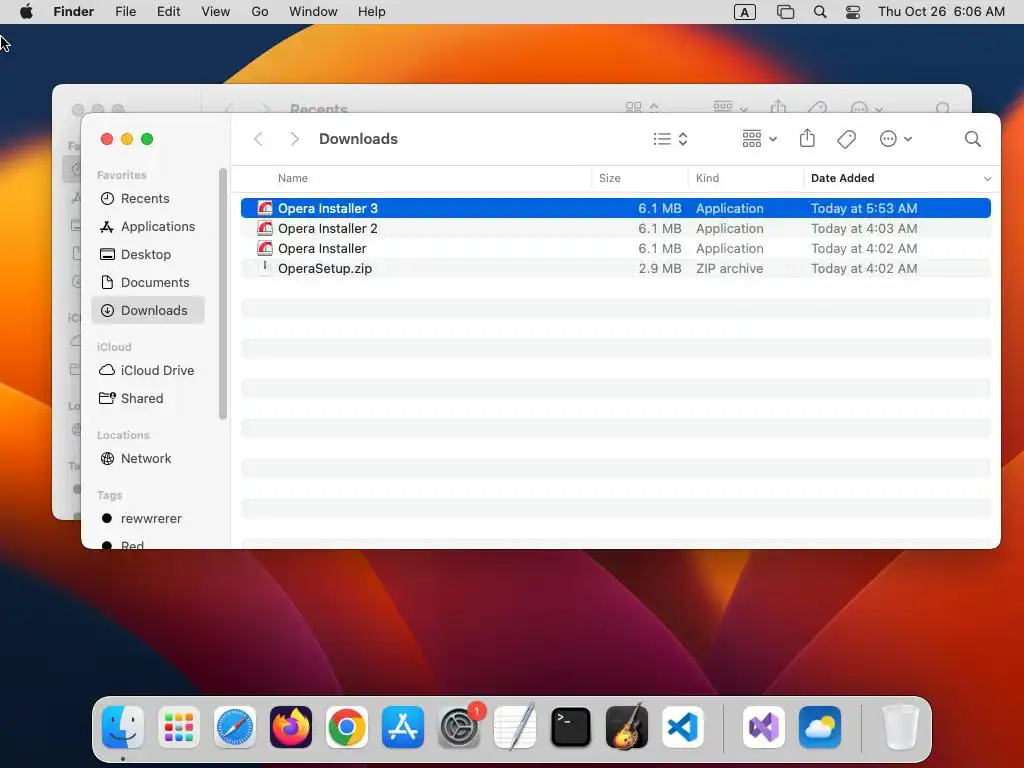This screenshot has height=768, width=1024.
Task: Open the App Store Dock icon
Action: click(x=403, y=727)
